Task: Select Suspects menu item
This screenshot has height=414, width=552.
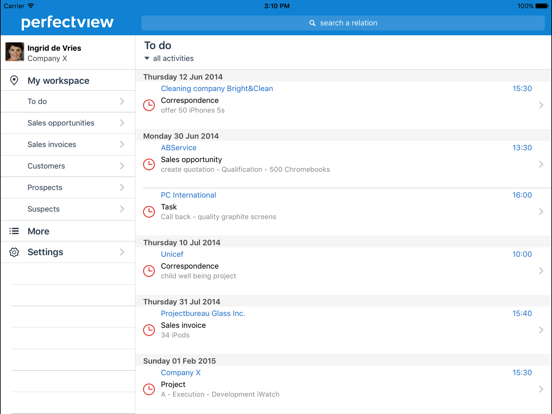Action: 69,209
